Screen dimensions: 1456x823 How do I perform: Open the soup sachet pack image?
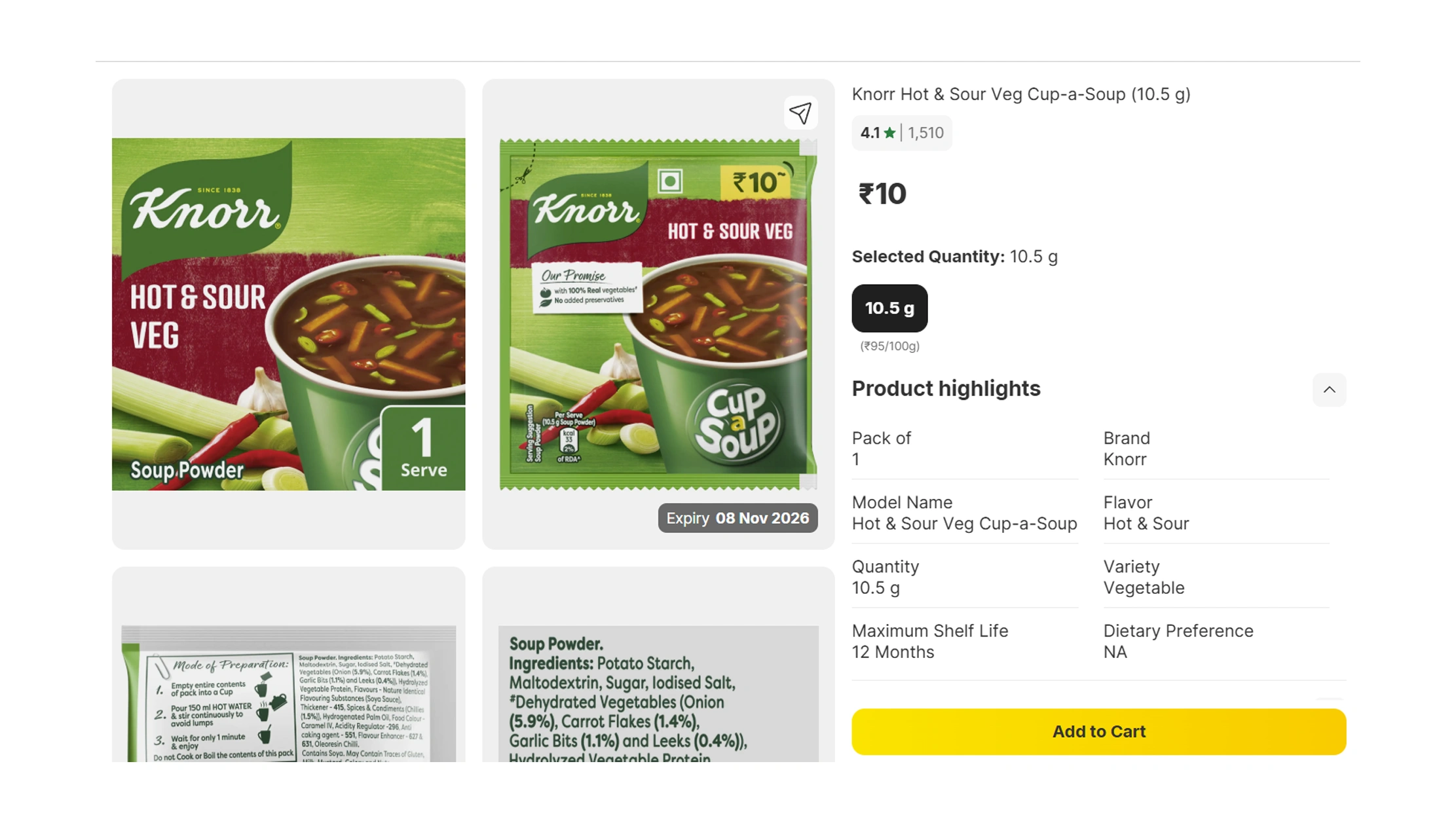[658, 314]
